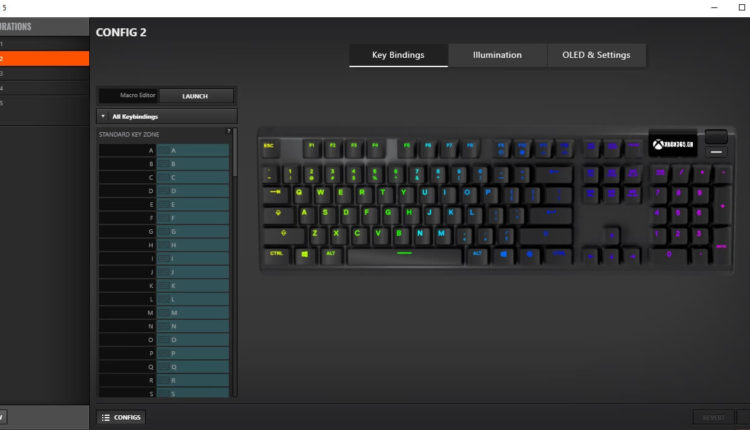This screenshot has height=430, width=750.
Task: Select the yellow Tab arrow key
Action: [x=276, y=194]
